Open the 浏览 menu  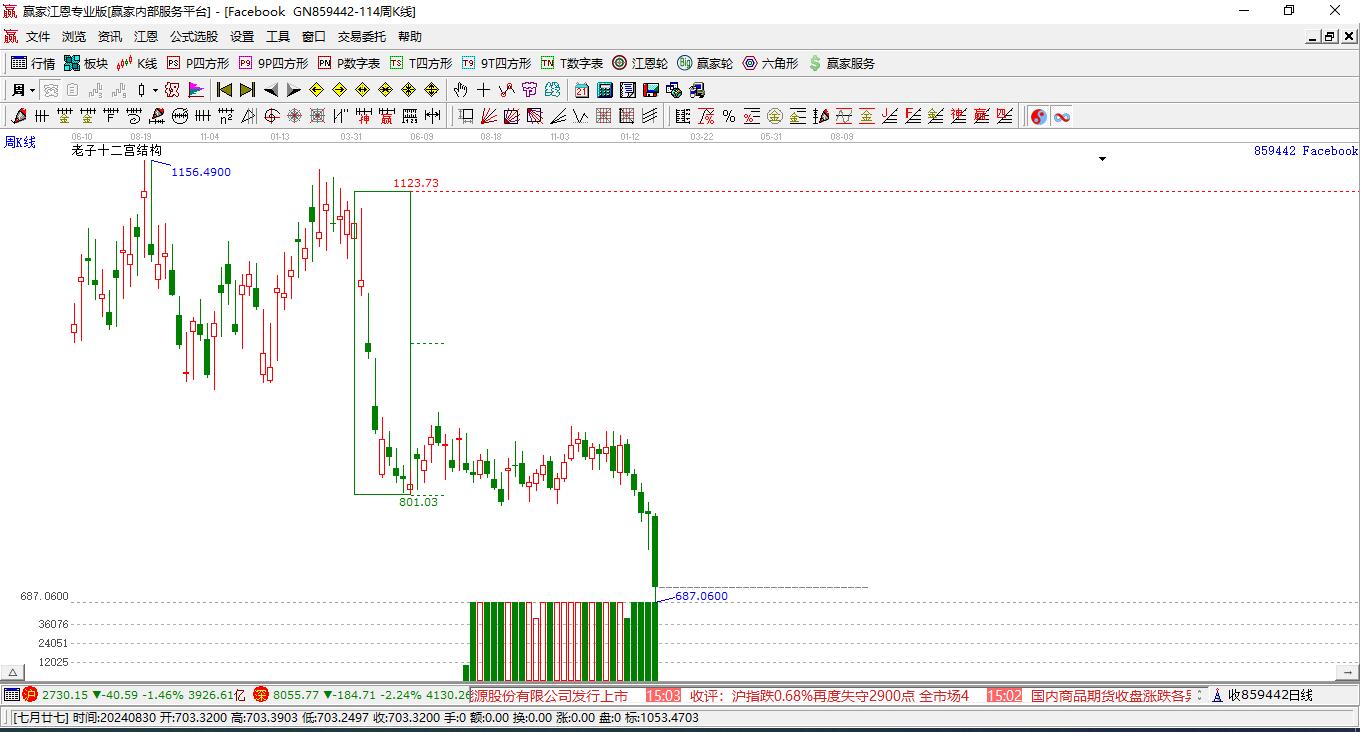tap(74, 37)
